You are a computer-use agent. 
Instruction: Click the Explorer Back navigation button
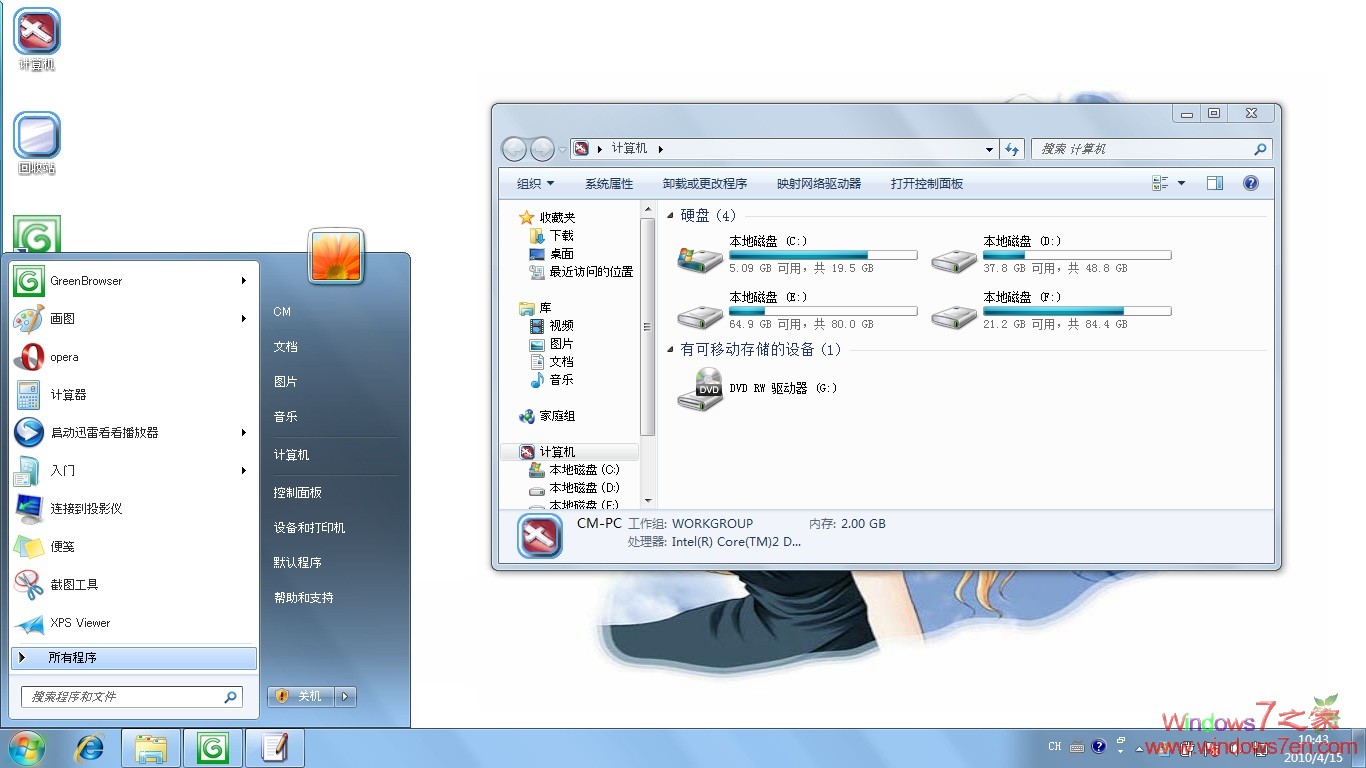(x=514, y=149)
